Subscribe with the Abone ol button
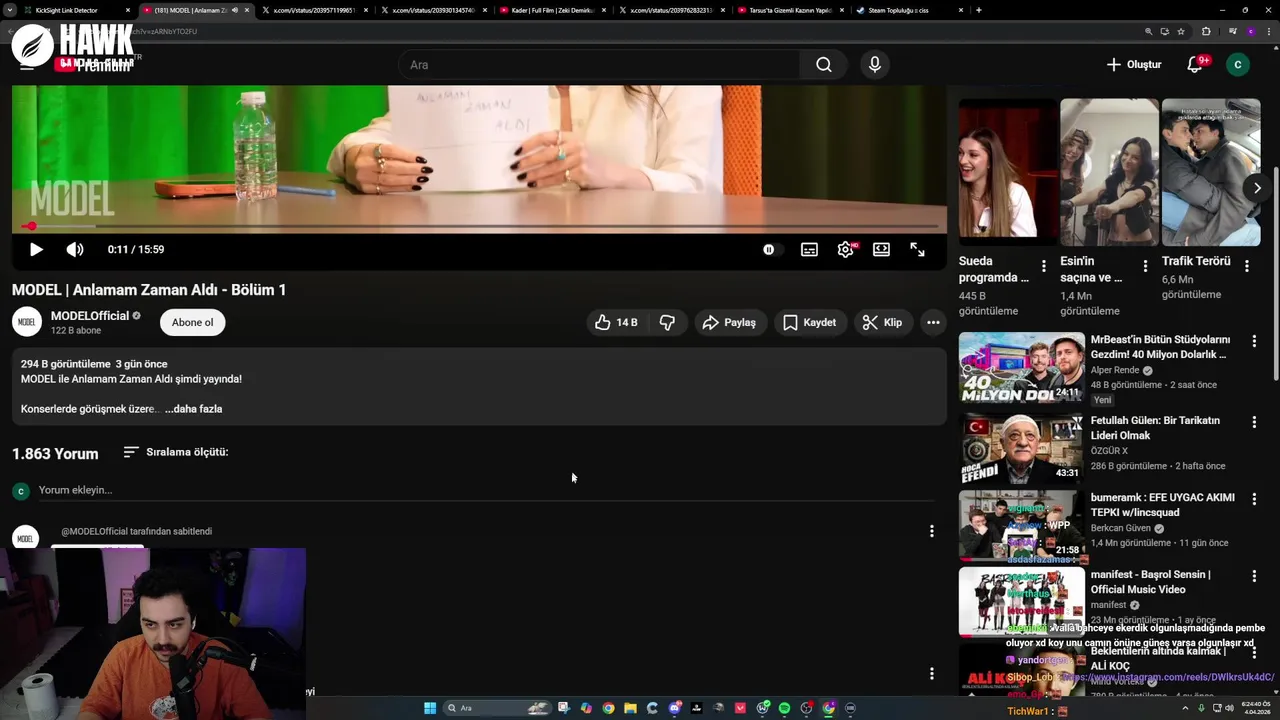Screen dimensions: 1280x720 pos(192,322)
